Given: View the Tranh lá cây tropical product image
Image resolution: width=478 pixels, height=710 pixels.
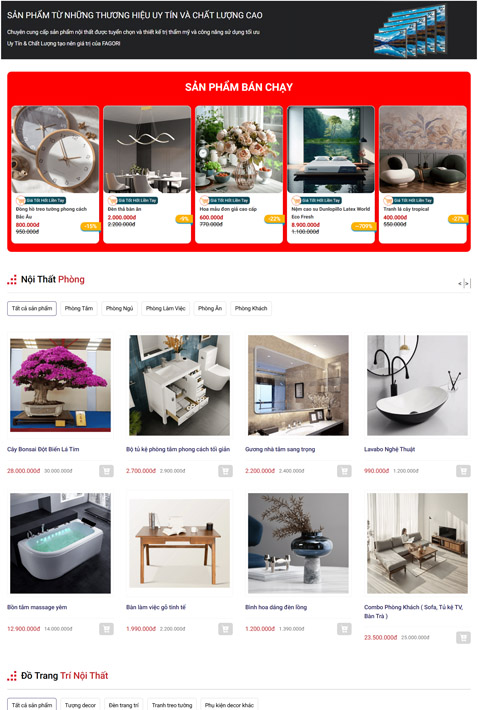Looking at the screenshot, I should tap(423, 149).
